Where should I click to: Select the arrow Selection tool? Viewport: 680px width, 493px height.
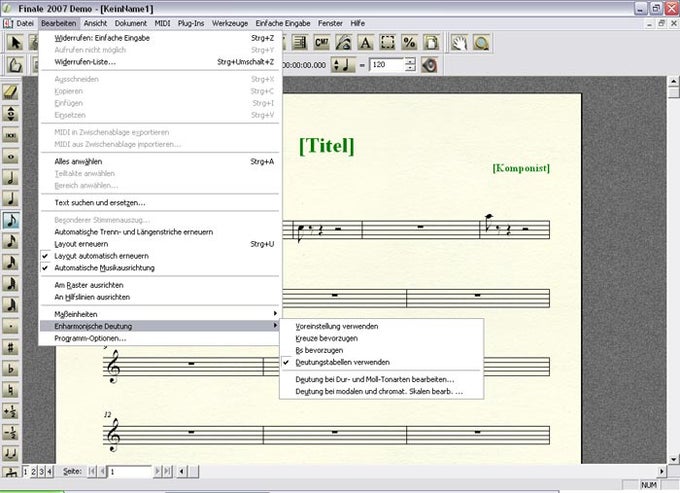[x=15, y=42]
